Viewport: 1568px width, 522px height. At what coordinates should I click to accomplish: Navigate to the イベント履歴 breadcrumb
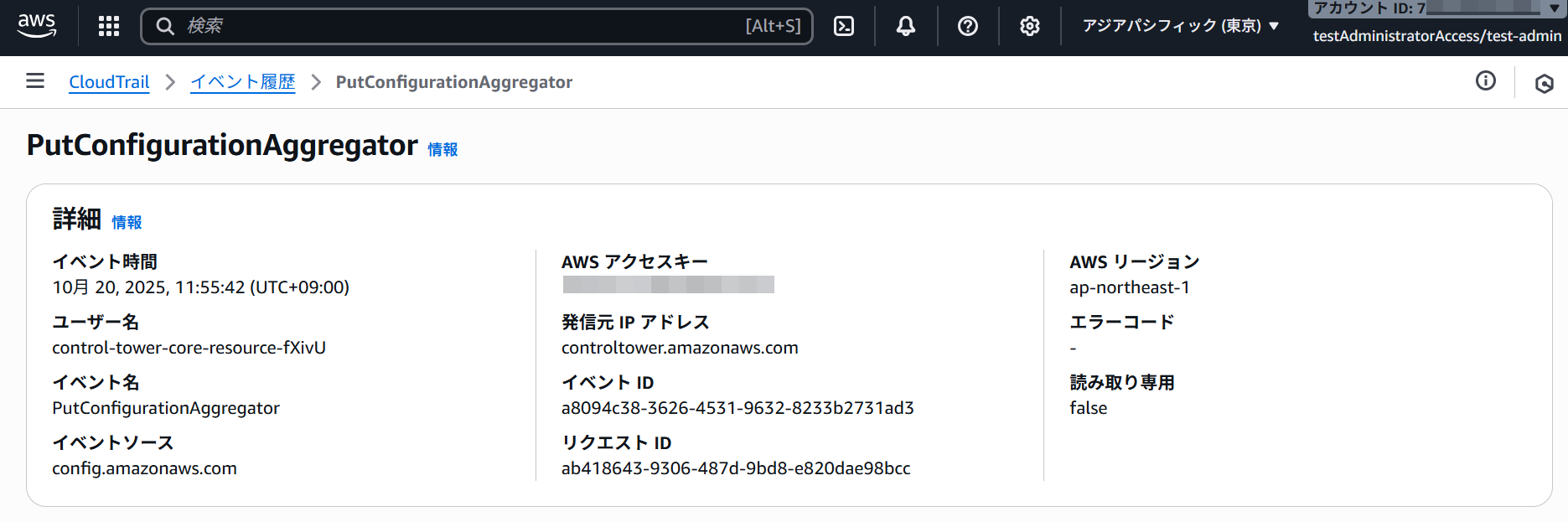tap(243, 82)
